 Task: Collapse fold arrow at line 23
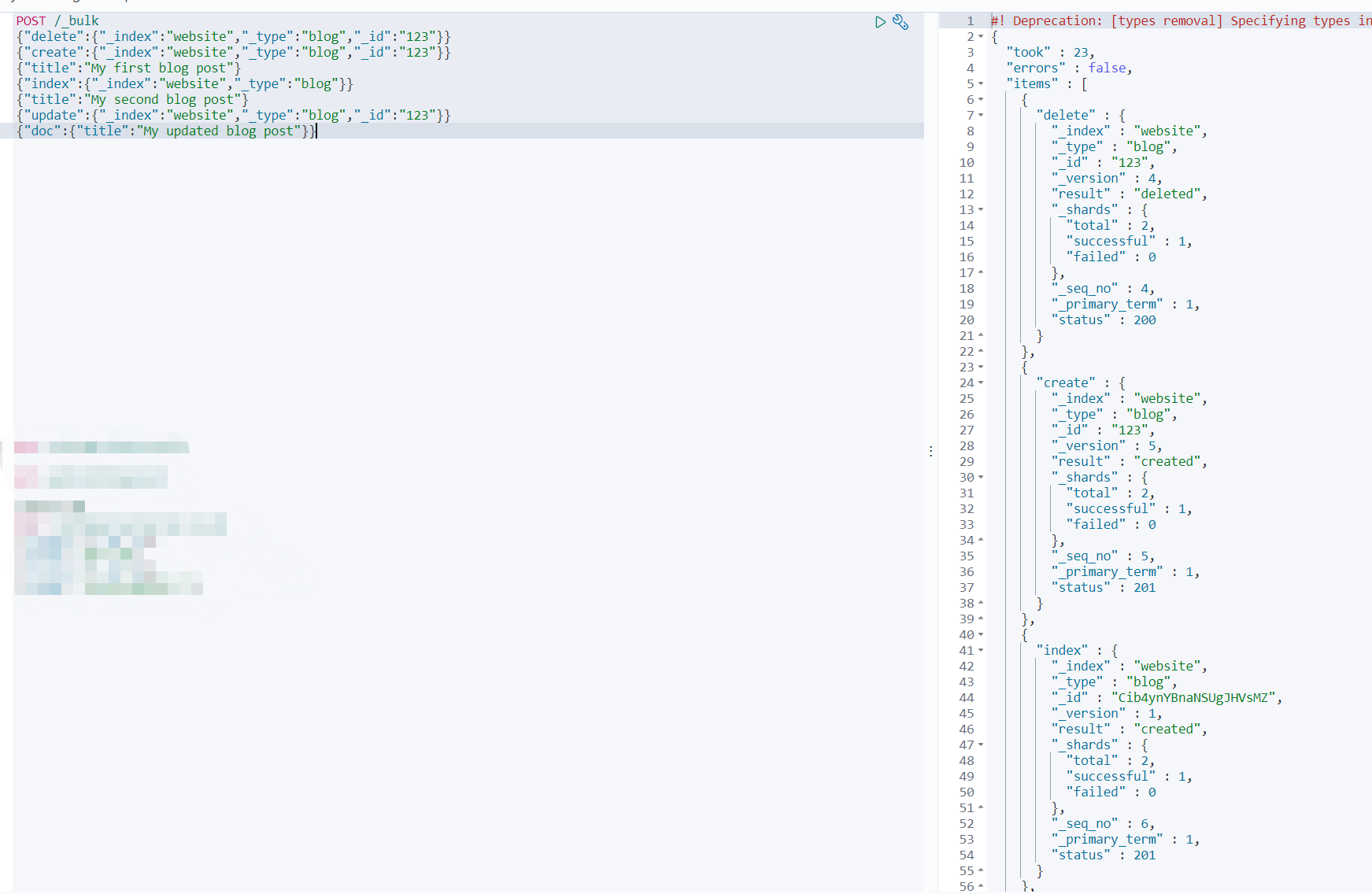coord(981,367)
